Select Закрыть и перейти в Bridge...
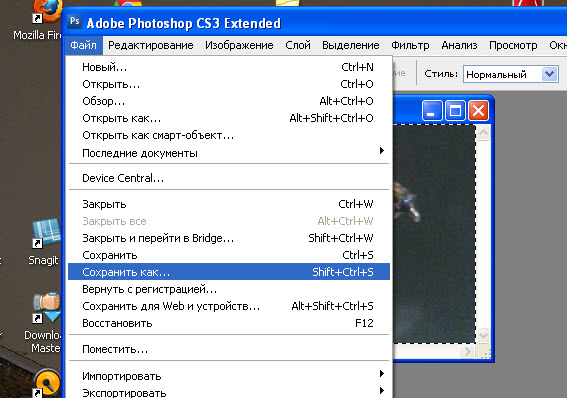 [x=229, y=238]
